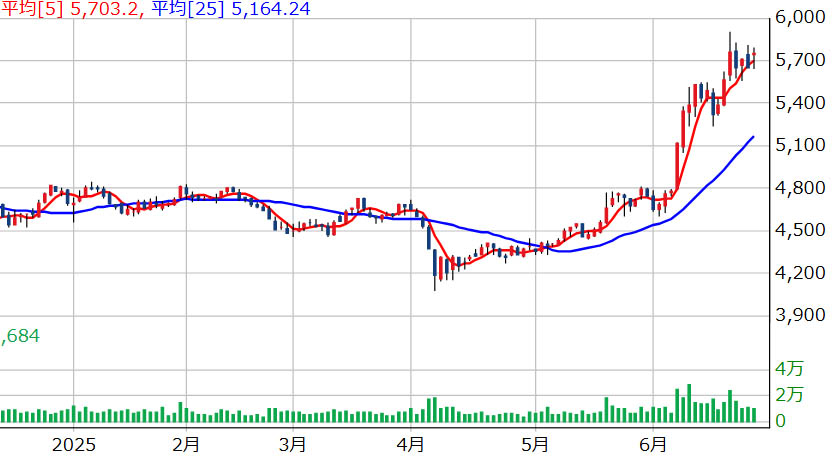Image resolution: width=836 pixels, height=470 pixels.
Task: Click the 0 volume axis label
Action: click(781, 421)
